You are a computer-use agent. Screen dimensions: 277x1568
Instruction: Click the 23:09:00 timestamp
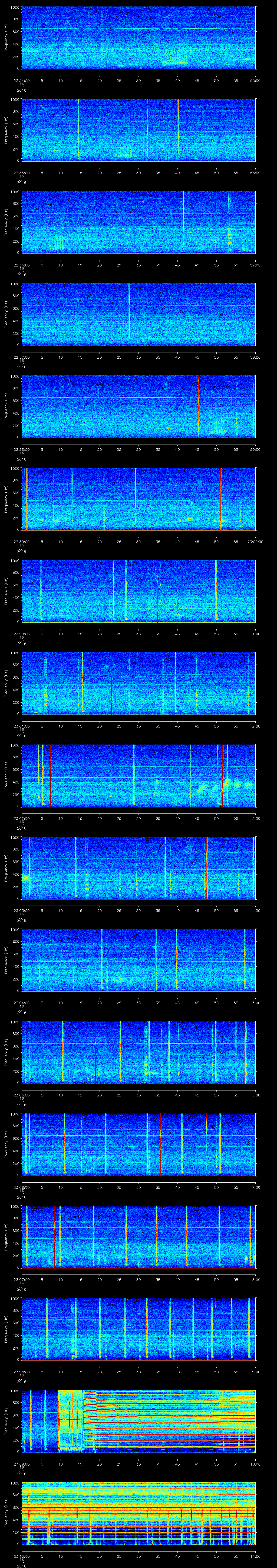tap(21, 1464)
